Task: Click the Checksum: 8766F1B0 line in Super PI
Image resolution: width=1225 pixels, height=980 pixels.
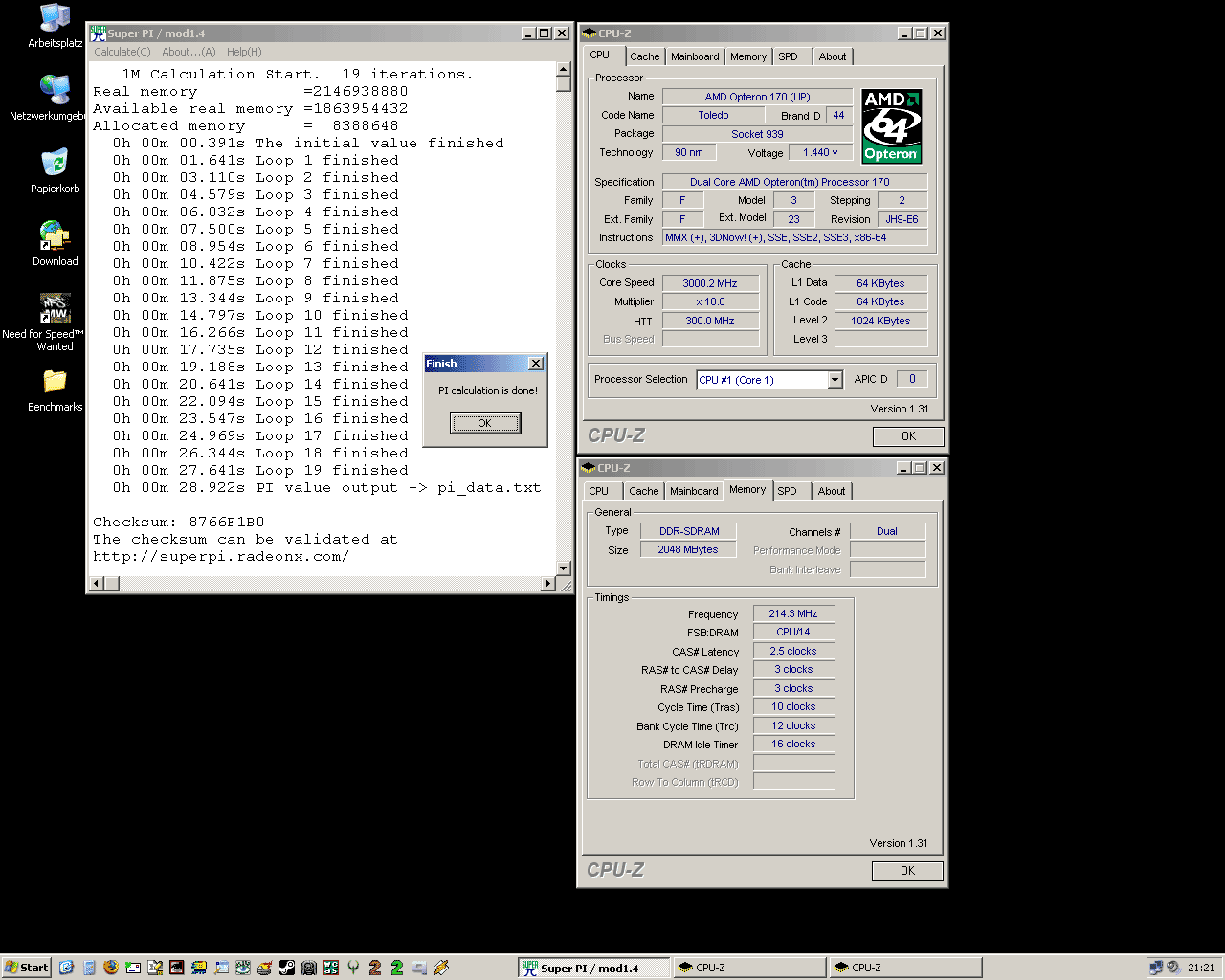Action: pos(179,522)
